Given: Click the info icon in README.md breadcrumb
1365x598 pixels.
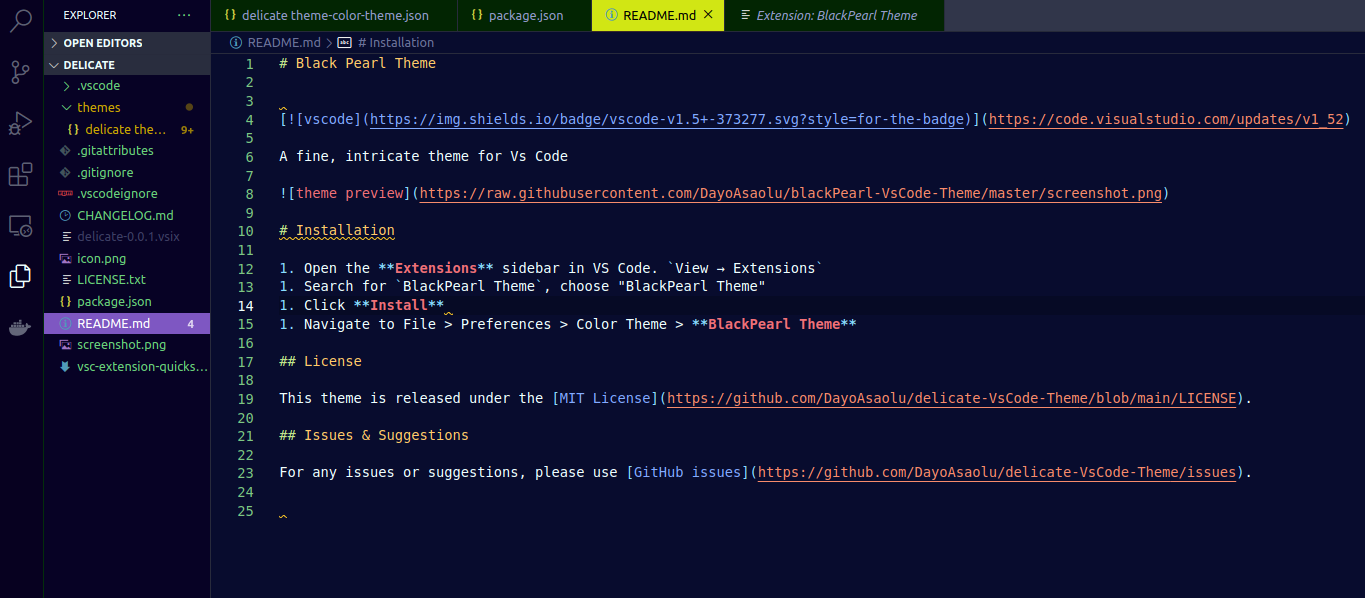Looking at the screenshot, I should [237, 43].
